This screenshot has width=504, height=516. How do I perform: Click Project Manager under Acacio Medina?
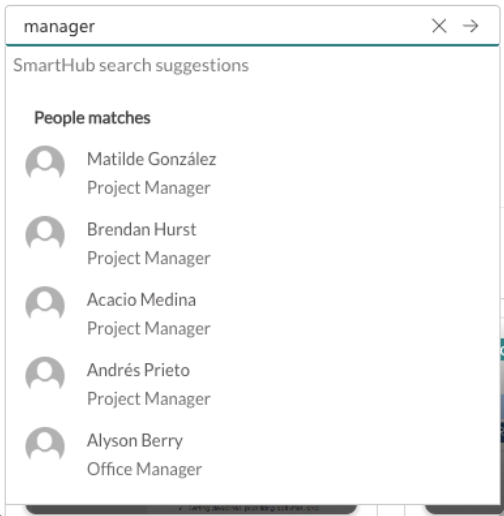149,328
